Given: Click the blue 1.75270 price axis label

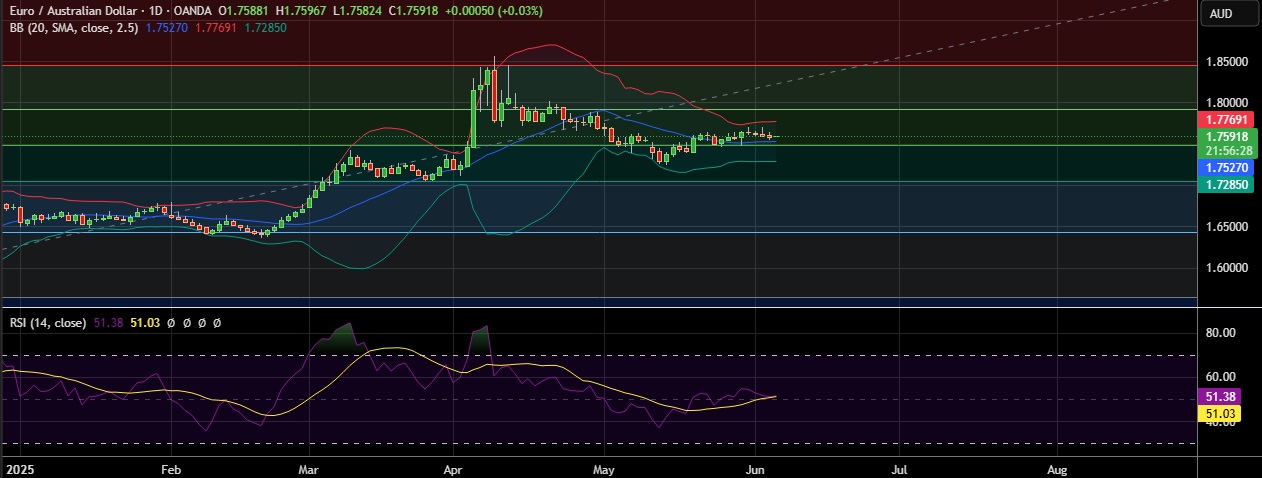Looking at the screenshot, I should (x=1224, y=170).
